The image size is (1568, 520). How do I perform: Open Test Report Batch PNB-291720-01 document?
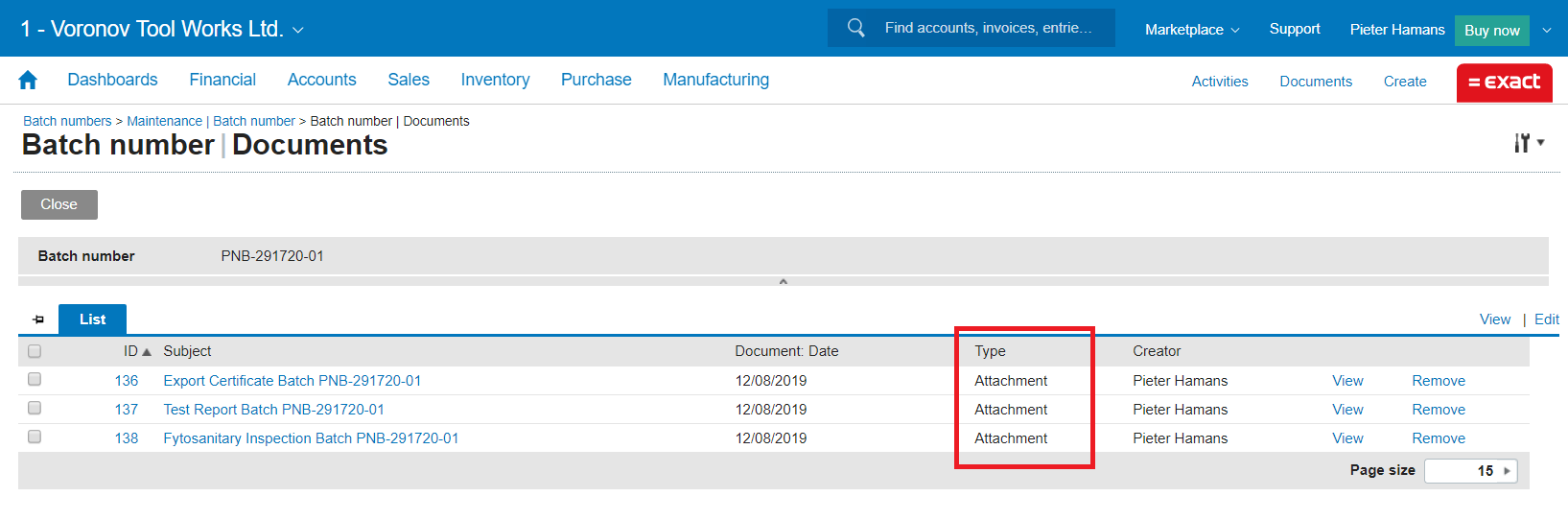tap(273, 410)
